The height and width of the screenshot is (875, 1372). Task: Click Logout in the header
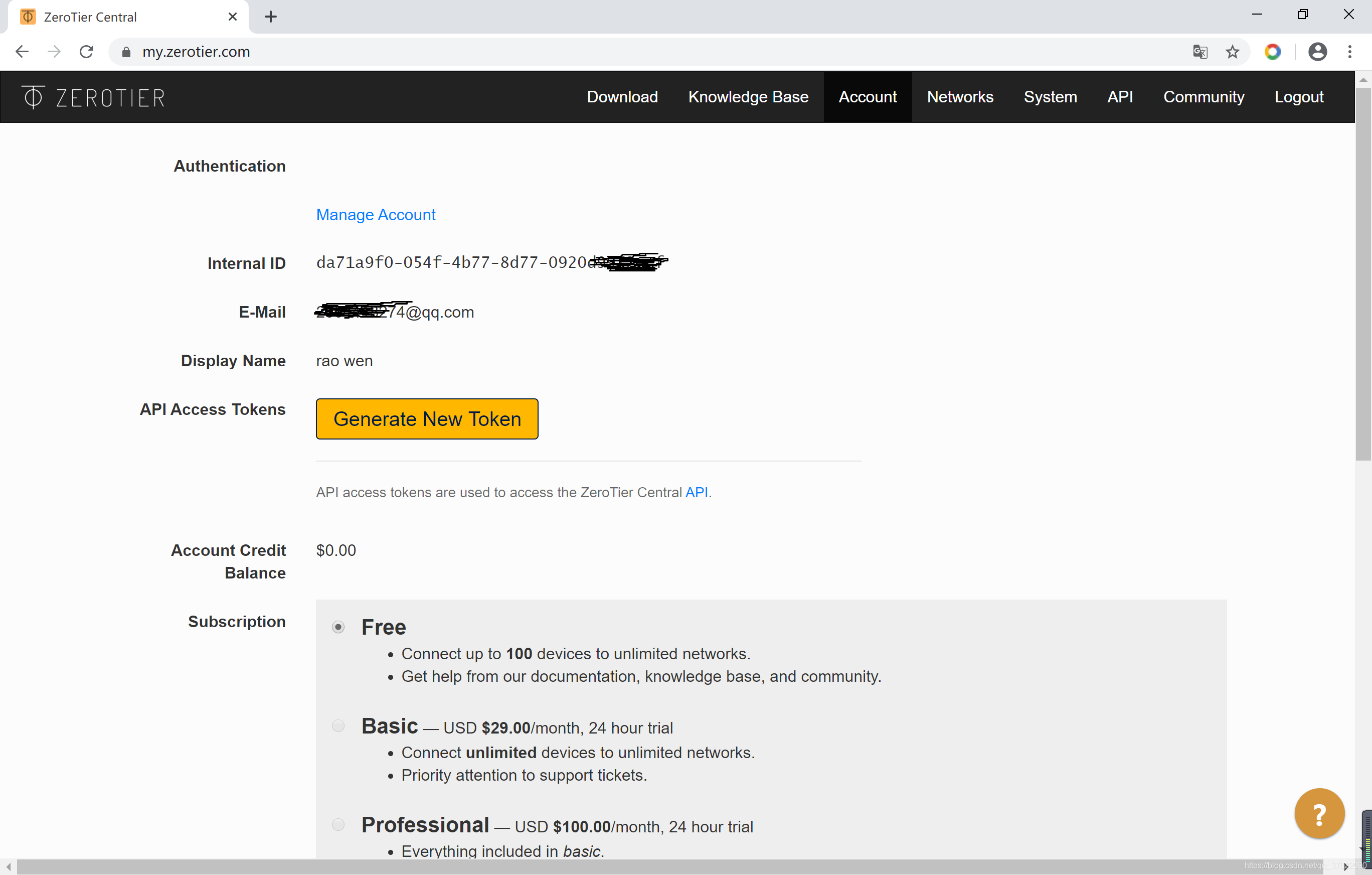tap(1298, 97)
